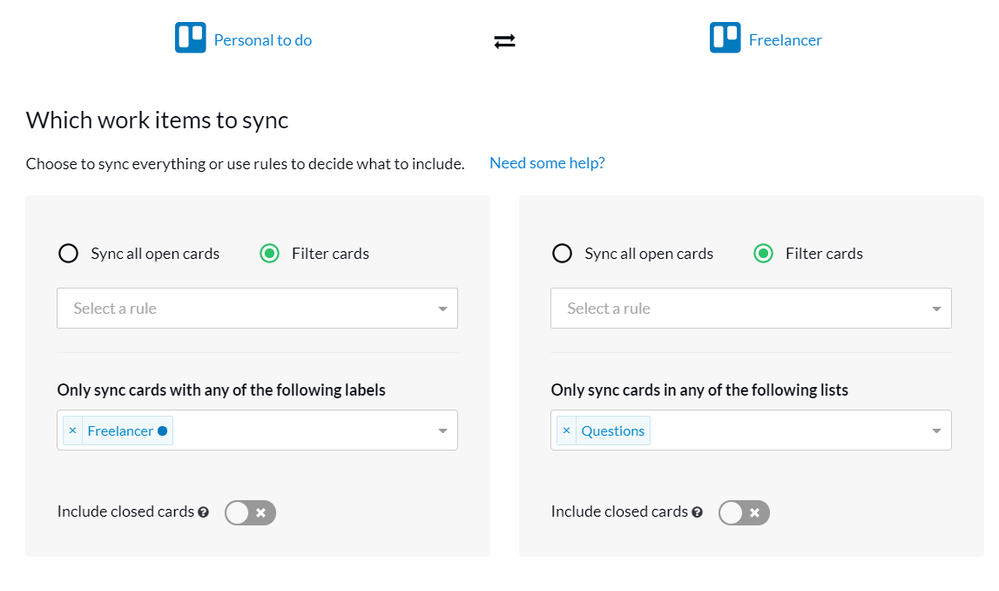
Task: Open the right Select a rule dropdown
Action: 751,308
